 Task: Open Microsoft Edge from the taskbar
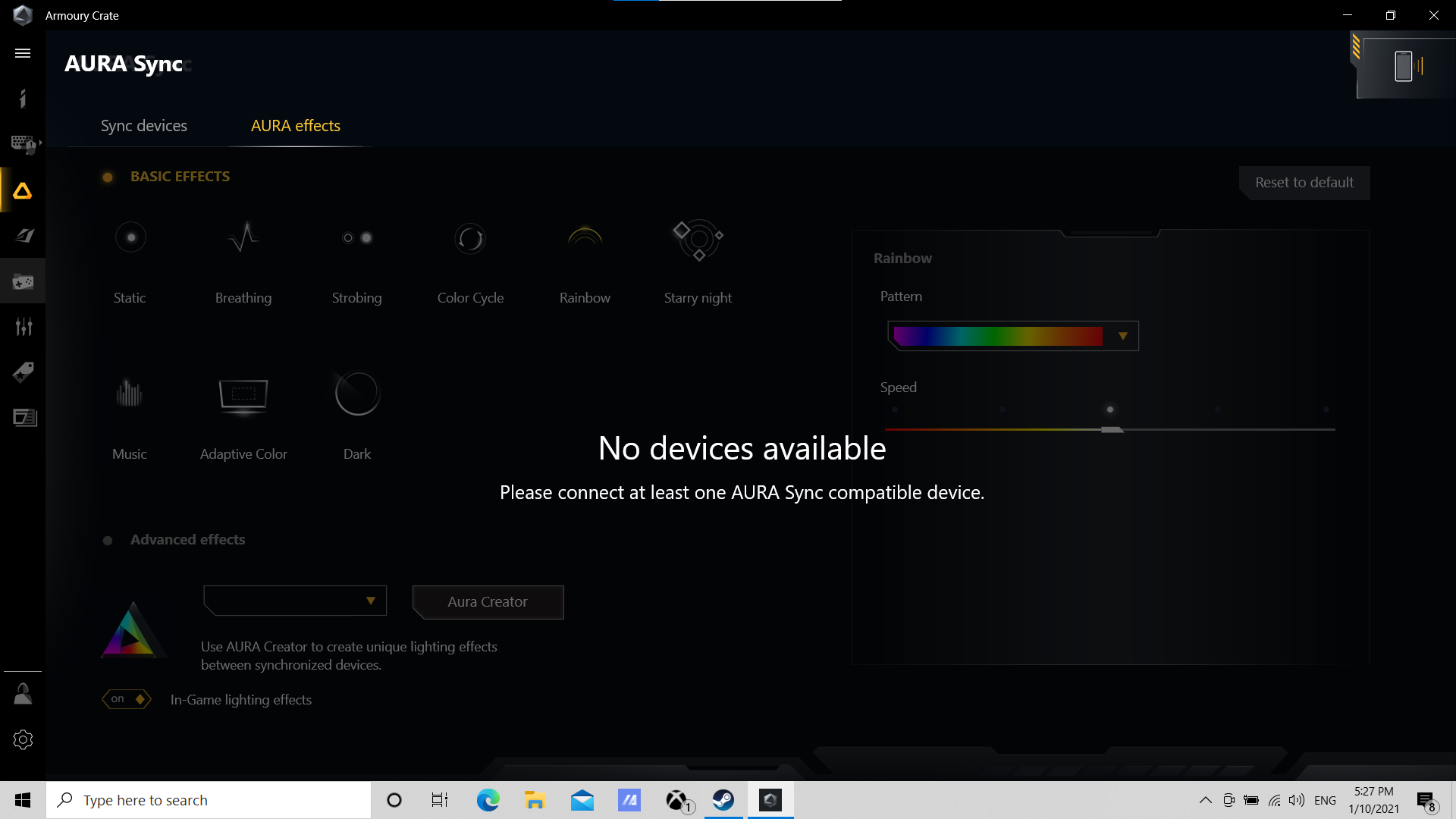click(x=488, y=800)
